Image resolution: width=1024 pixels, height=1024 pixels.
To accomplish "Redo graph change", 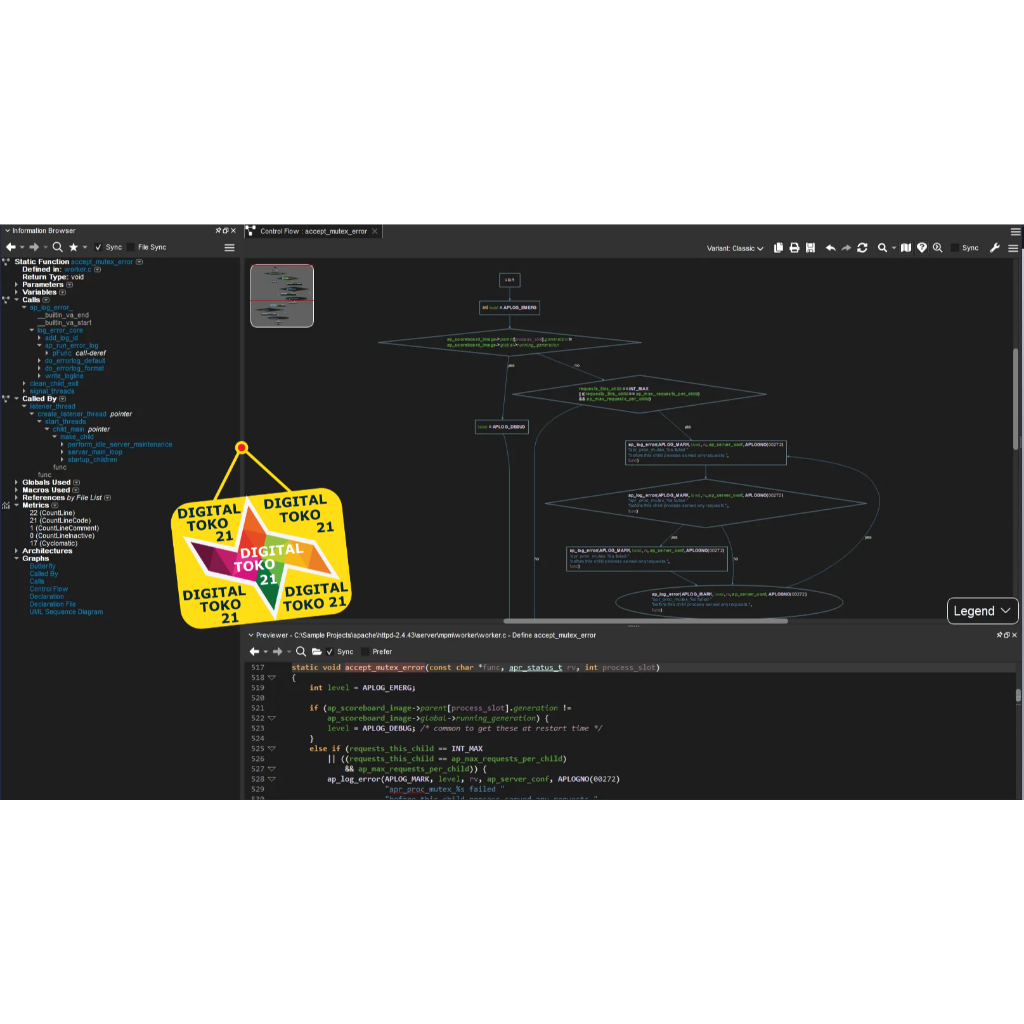I will click(x=846, y=248).
